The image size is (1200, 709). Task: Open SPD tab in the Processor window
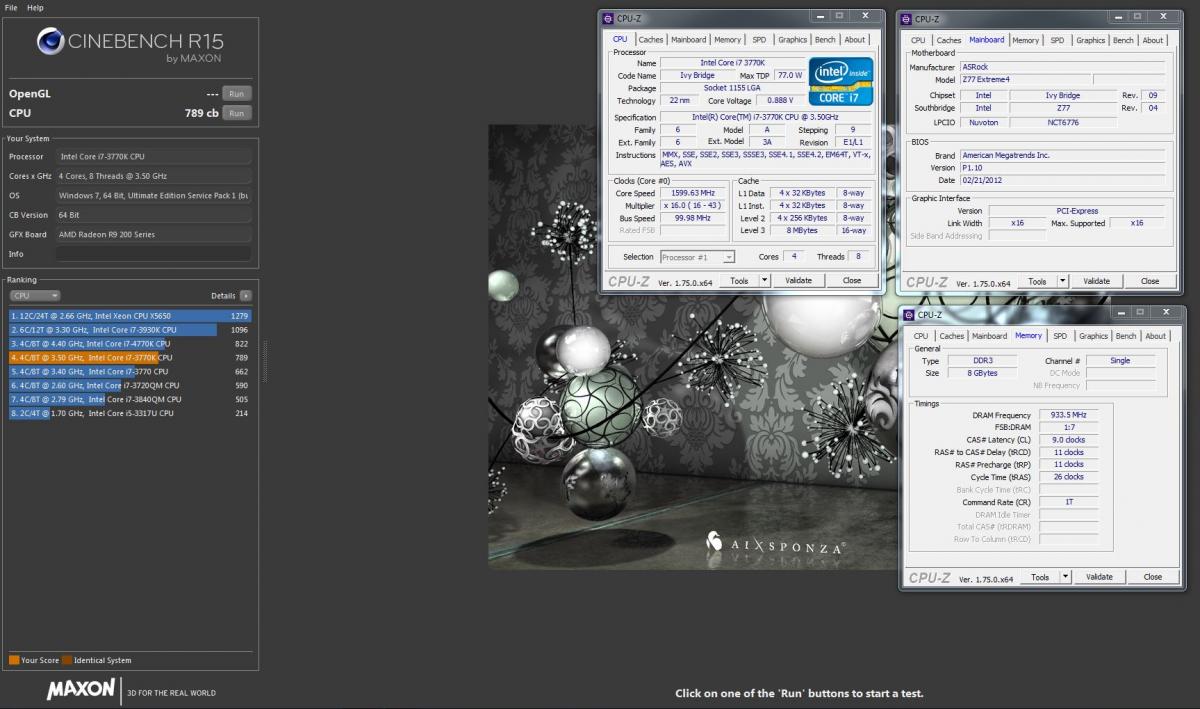pyautogui.click(x=760, y=40)
